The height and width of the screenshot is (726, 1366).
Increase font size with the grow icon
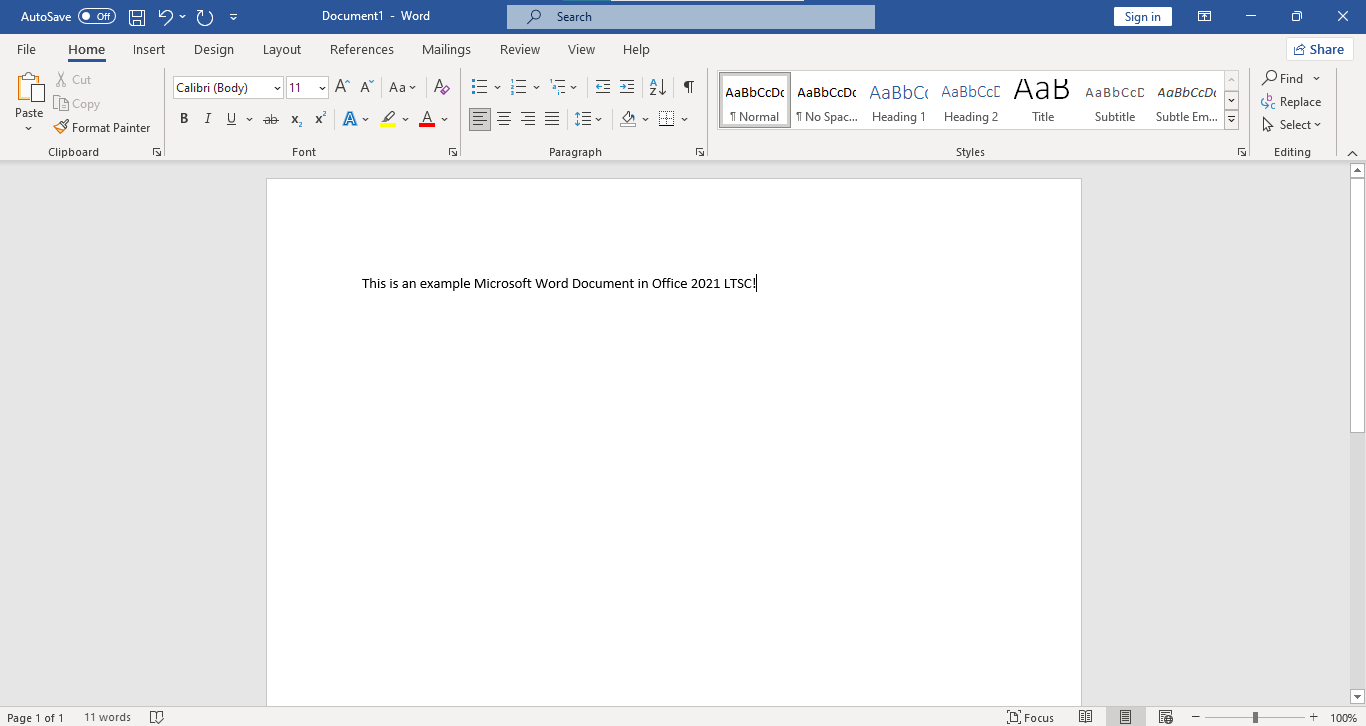342,87
